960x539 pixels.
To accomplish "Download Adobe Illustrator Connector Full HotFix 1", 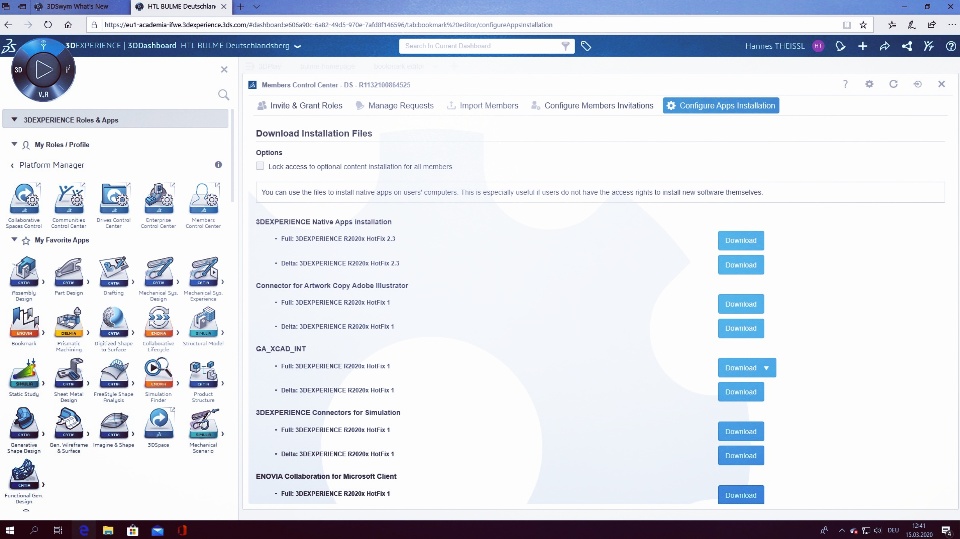I will [741, 304].
